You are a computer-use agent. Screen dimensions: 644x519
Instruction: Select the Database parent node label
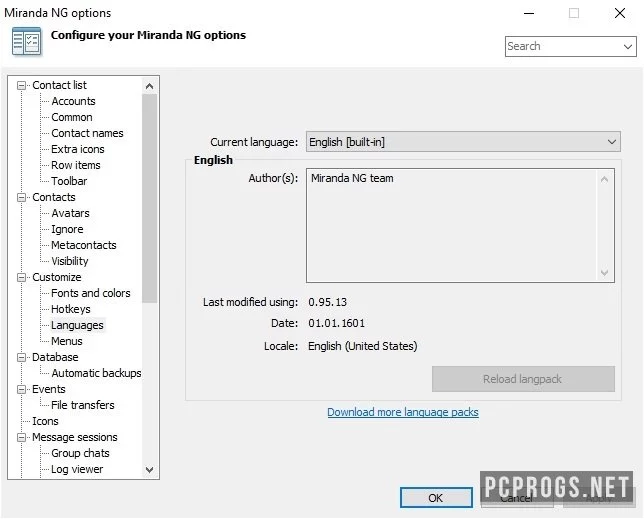pos(55,357)
